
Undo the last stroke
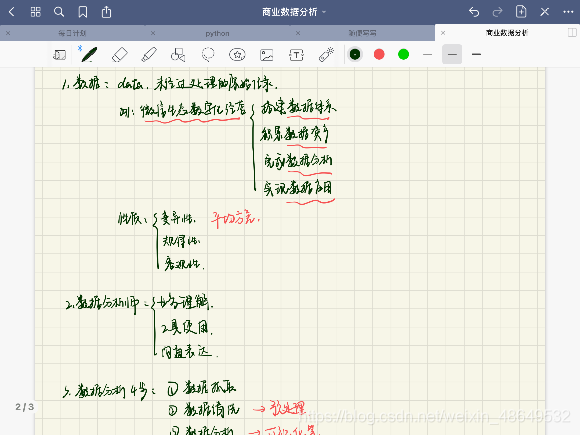(474, 12)
